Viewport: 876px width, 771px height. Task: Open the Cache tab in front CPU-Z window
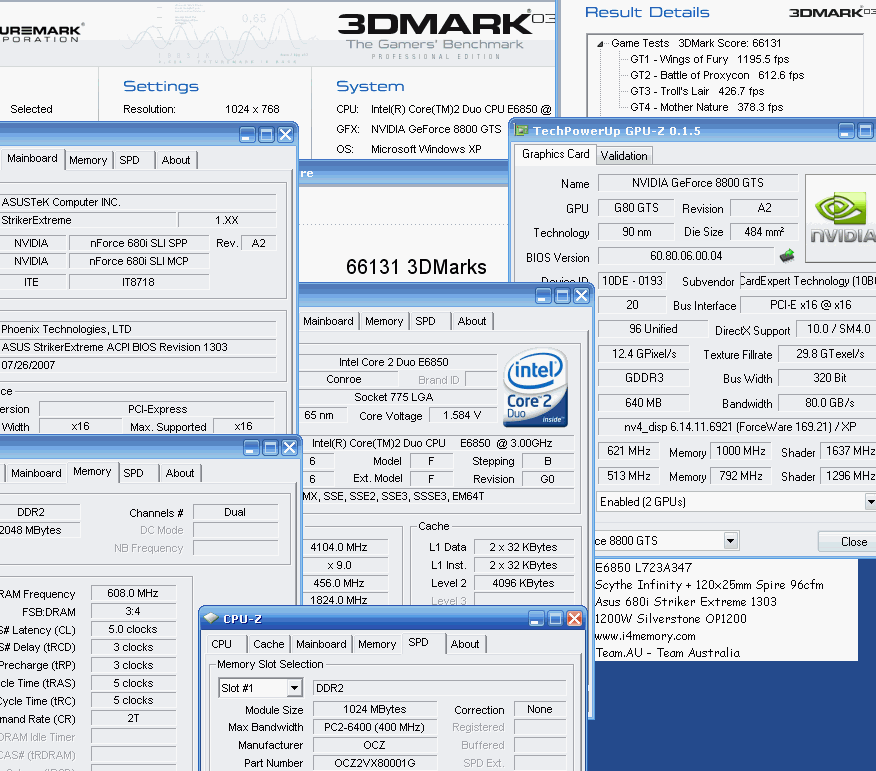(x=269, y=644)
